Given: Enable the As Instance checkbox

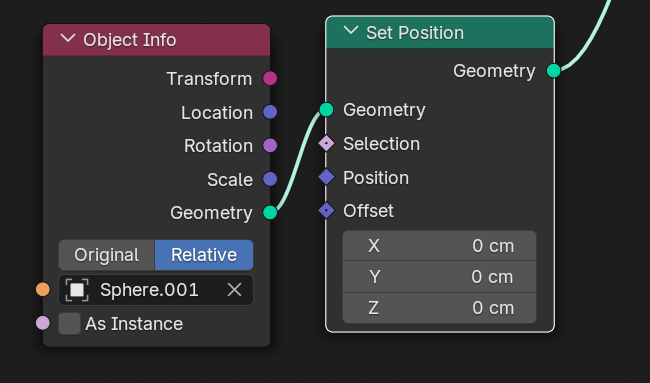Looking at the screenshot, I should click(x=69, y=324).
